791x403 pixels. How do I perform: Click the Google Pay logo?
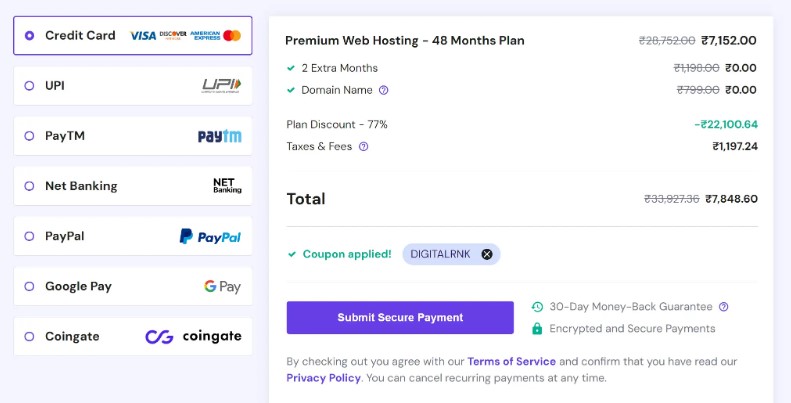click(x=222, y=286)
